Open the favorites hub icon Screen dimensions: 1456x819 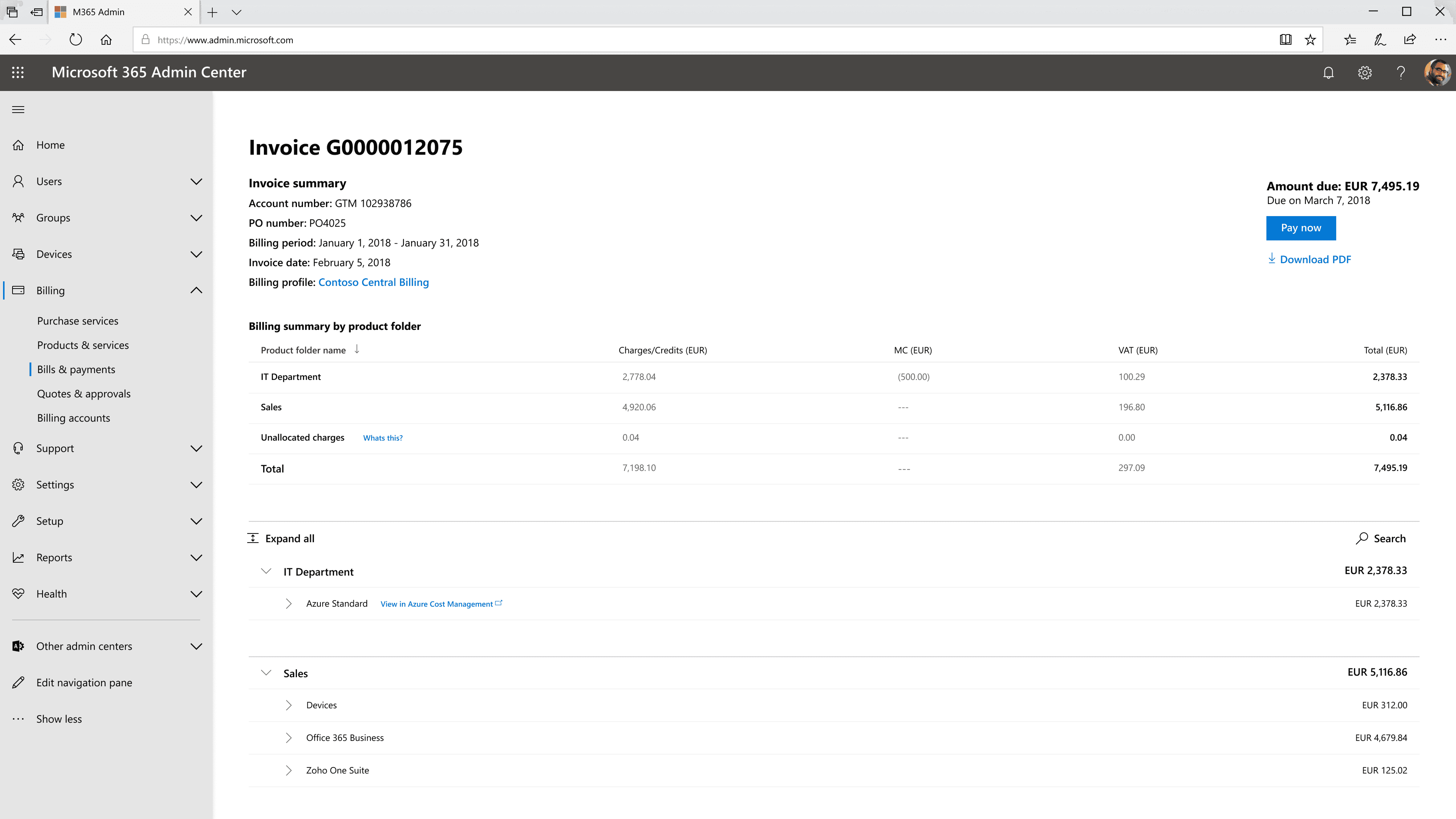(1350, 39)
